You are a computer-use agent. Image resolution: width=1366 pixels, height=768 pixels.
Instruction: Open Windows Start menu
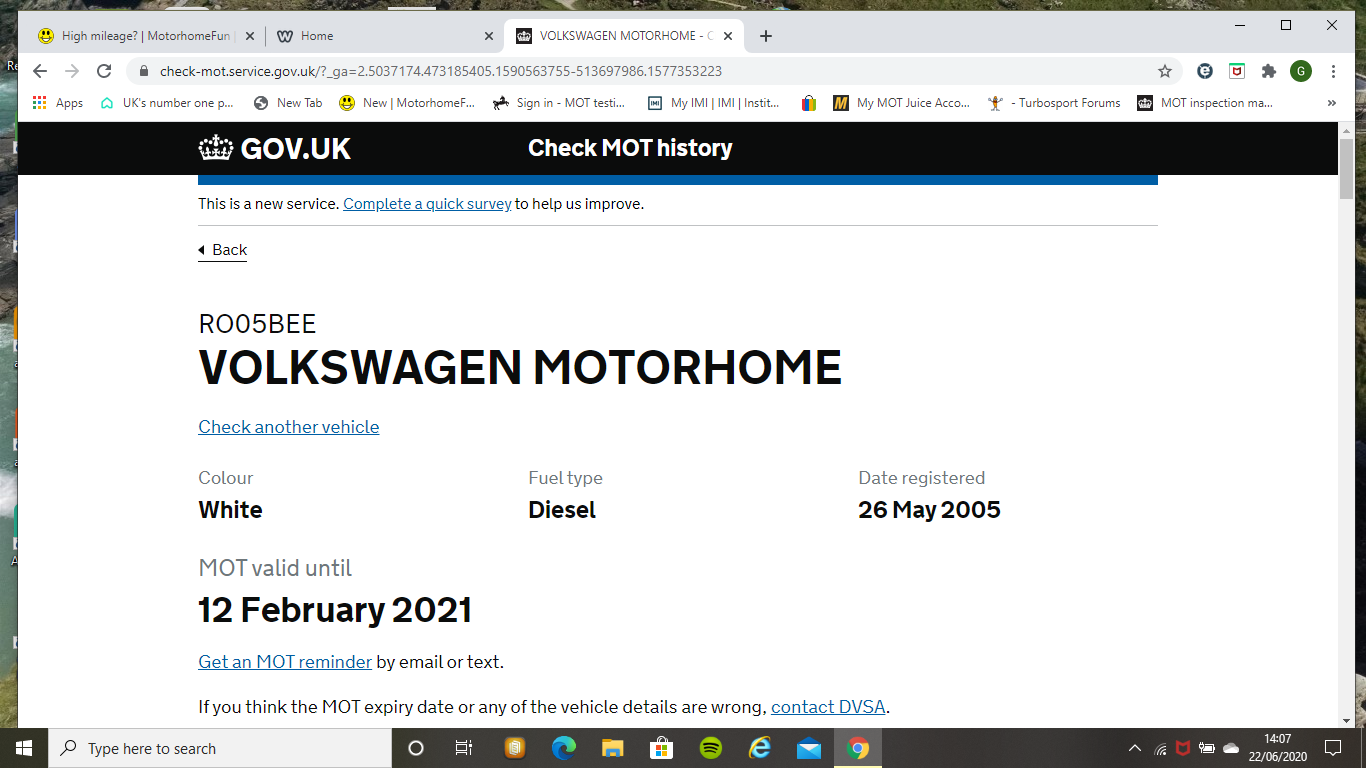pos(24,748)
